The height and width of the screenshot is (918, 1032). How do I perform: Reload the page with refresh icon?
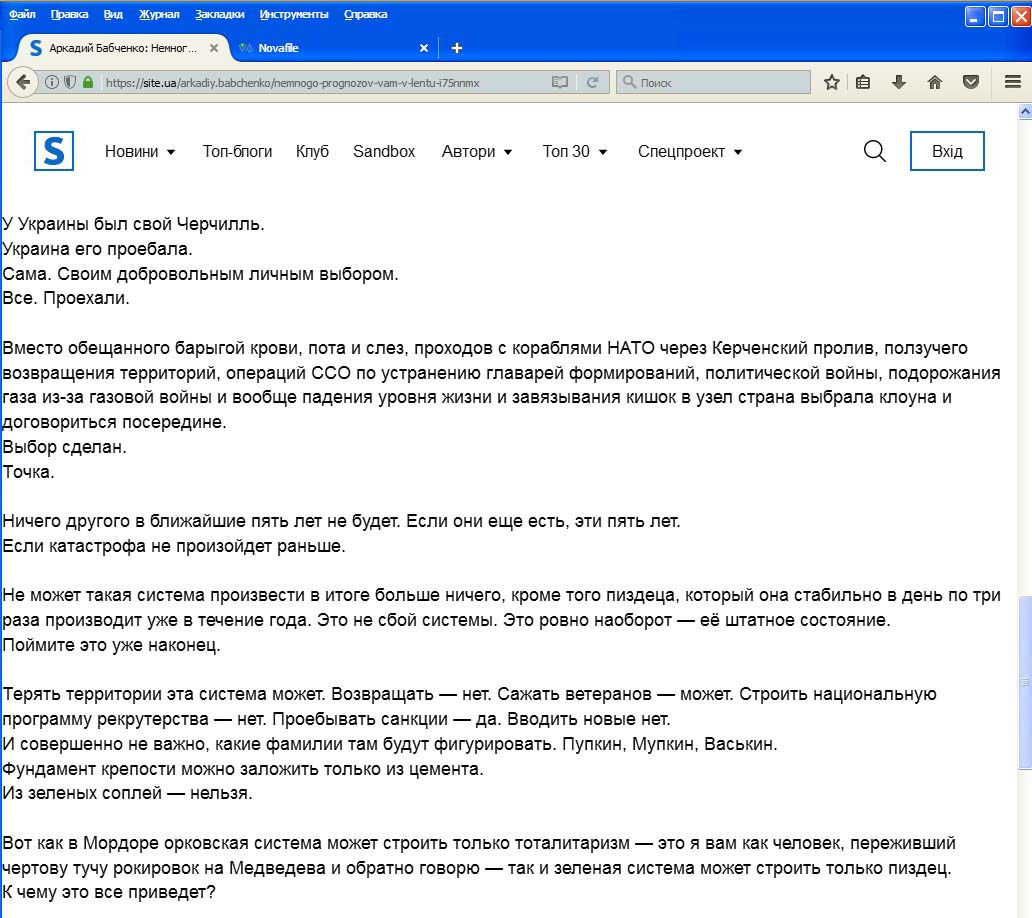click(592, 82)
